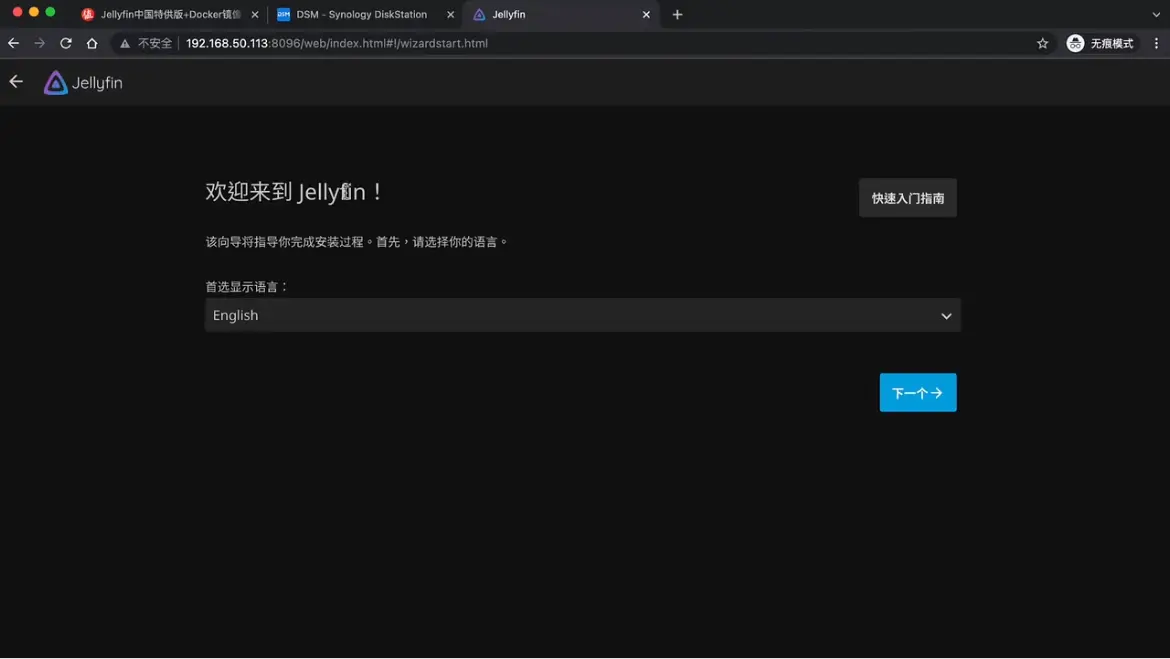Image resolution: width=1170 pixels, height=659 pixels.
Task: Close the DSM - Synology DiskStation tab
Action: 450,14
